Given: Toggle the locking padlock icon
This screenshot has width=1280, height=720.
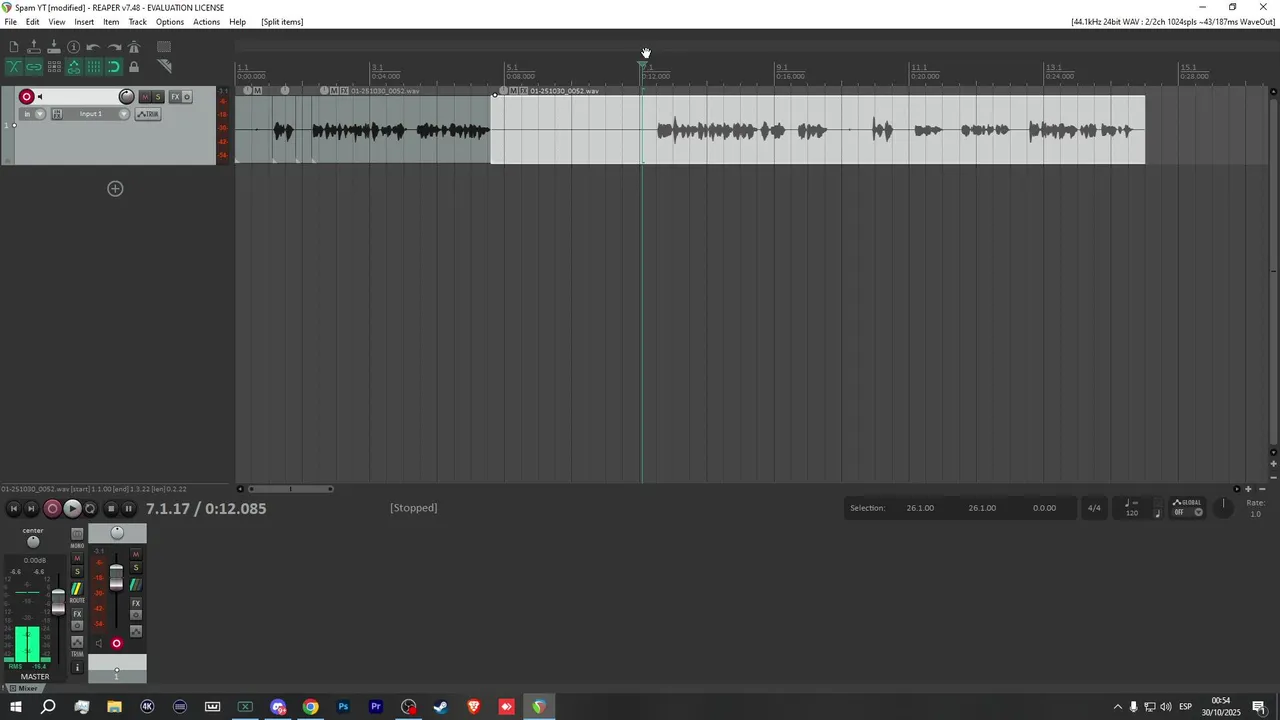Looking at the screenshot, I should pos(134,67).
